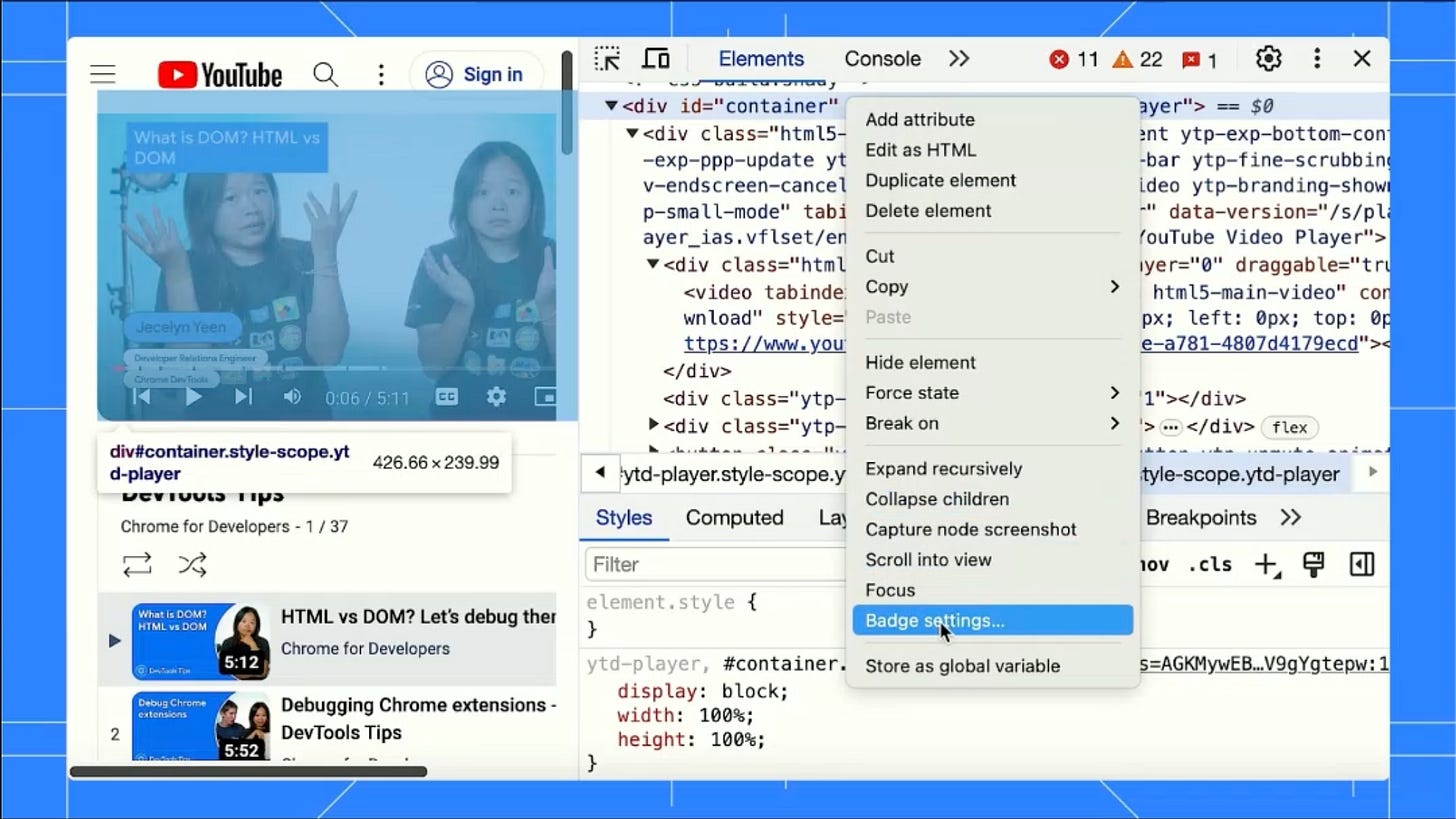Open the Copy submenu arrow
Viewport: 1456px width, 819px height.
[1114, 287]
